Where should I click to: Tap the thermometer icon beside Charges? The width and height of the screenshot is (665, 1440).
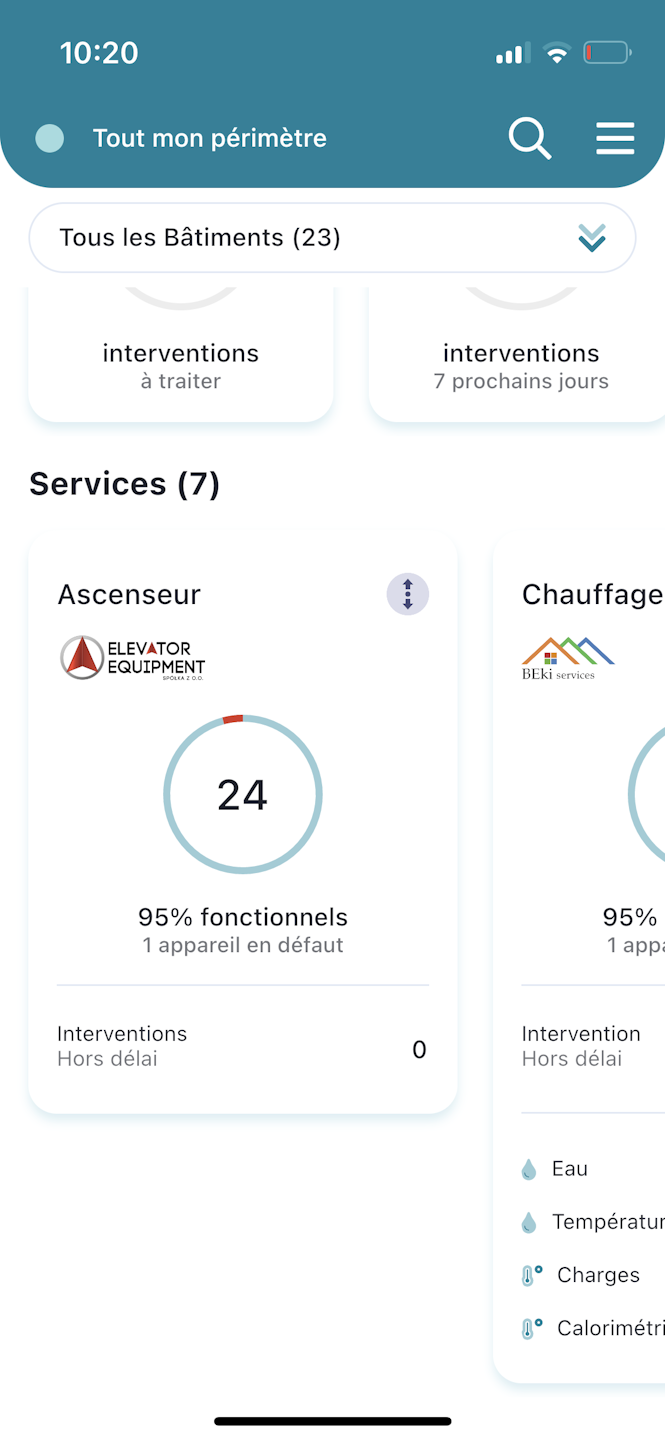tap(531, 1276)
